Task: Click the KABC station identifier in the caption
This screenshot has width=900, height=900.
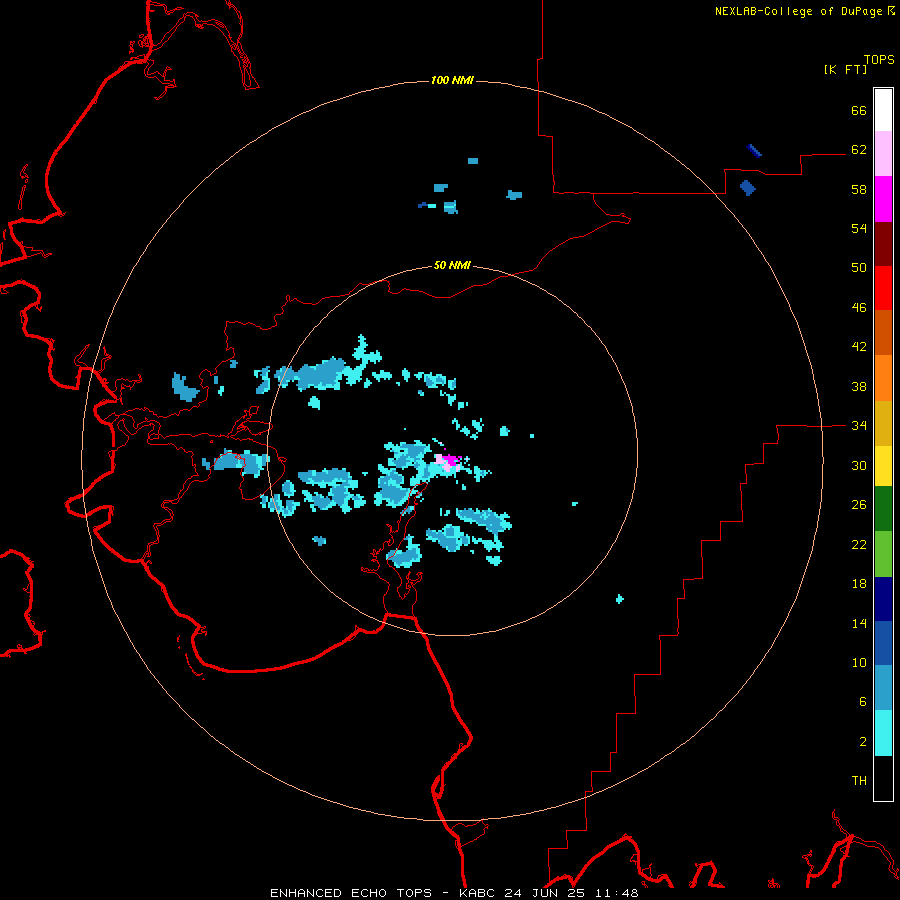Action: [x=479, y=893]
